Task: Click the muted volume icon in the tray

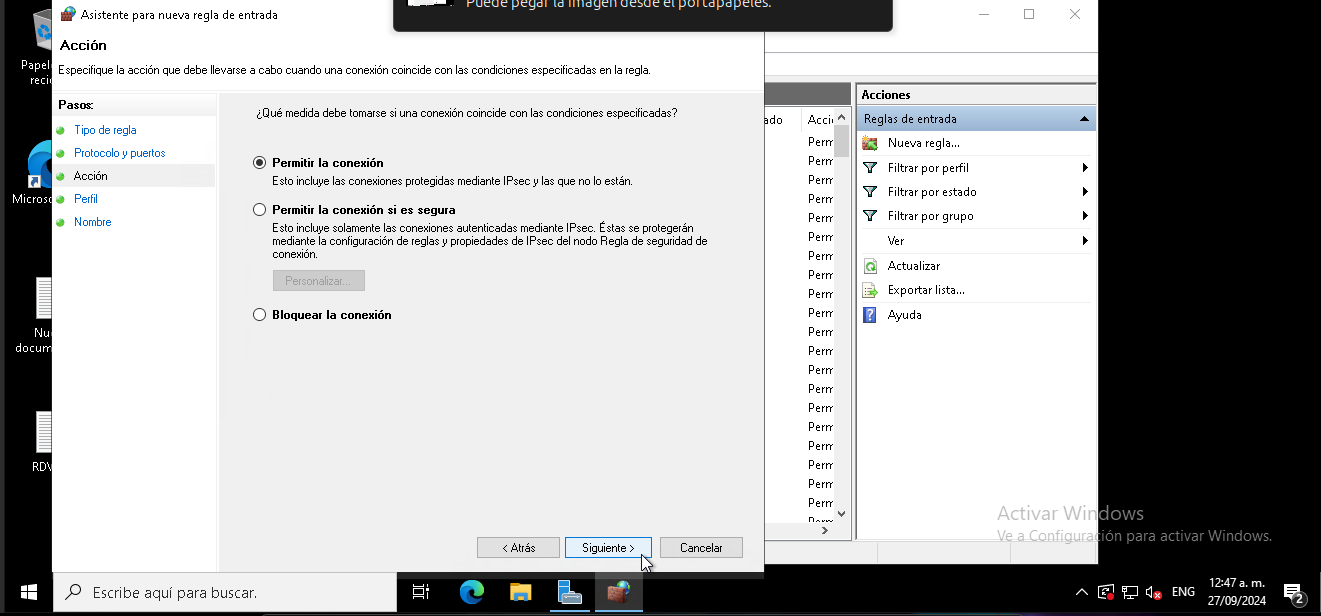Action: click(1154, 592)
